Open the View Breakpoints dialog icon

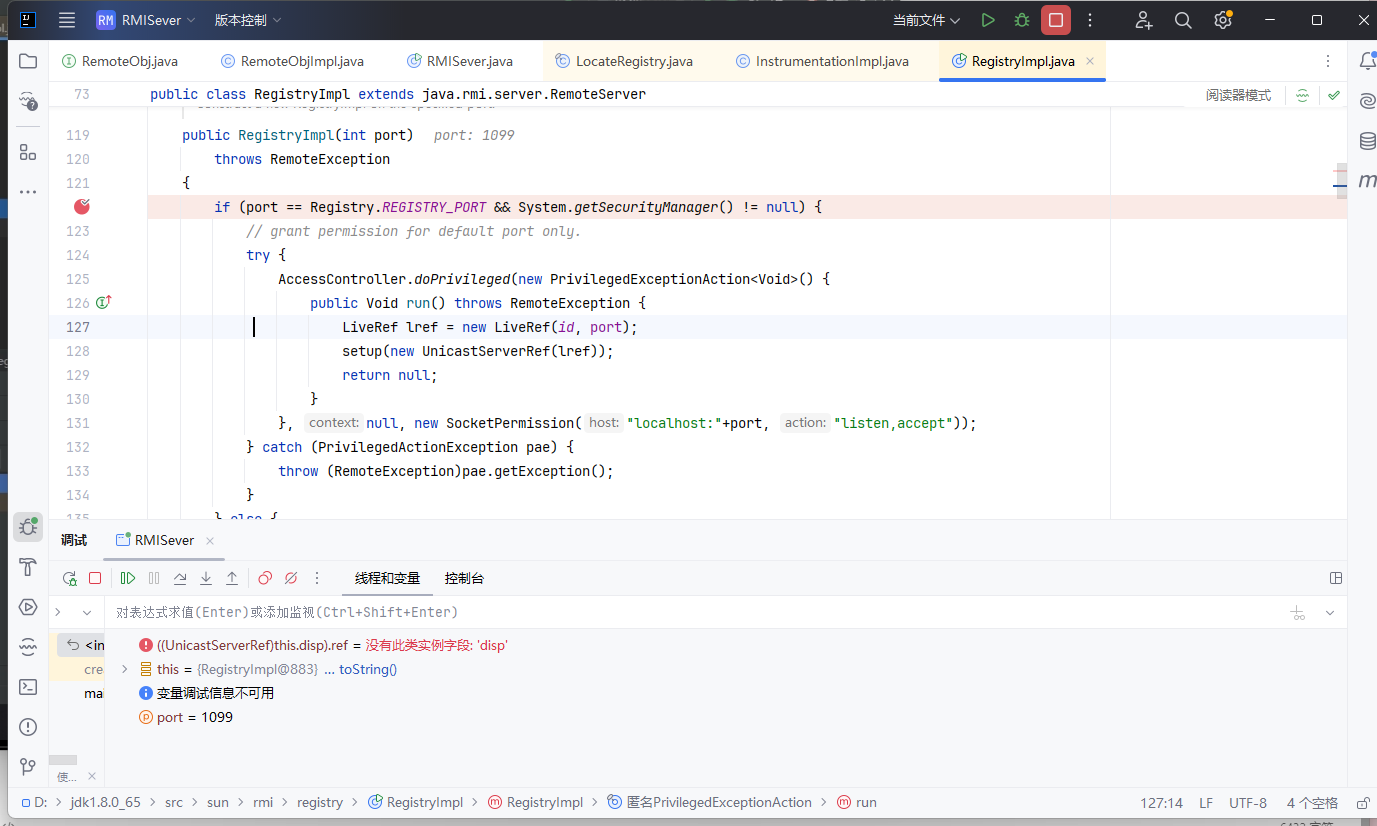(x=265, y=578)
